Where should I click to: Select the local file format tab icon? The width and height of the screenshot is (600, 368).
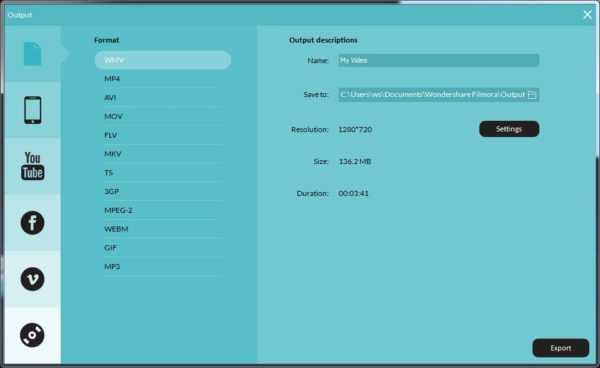click(x=33, y=54)
